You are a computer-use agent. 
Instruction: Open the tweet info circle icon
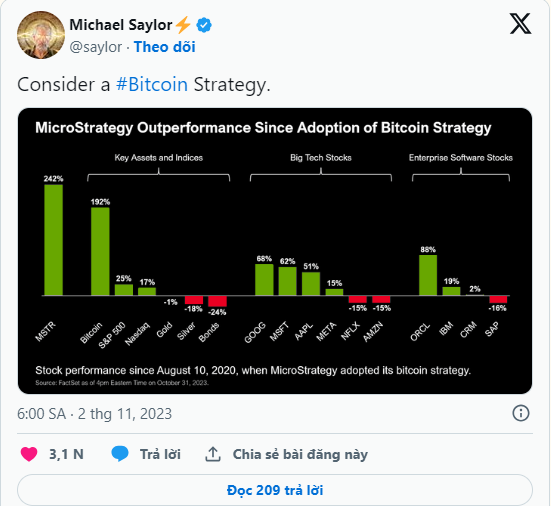click(x=520, y=413)
